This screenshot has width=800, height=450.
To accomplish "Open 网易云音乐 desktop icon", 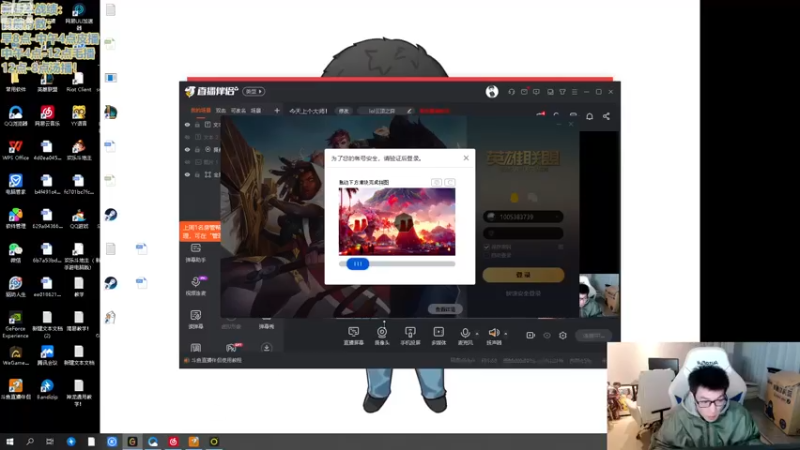I will coord(47,116).
